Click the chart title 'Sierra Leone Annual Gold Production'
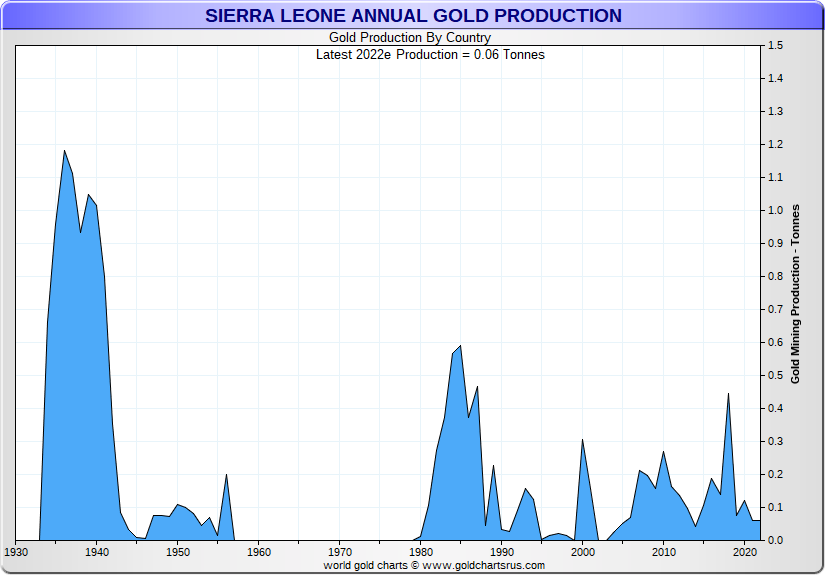Image resolution: width=825 pixels, height=575 pixels. click(413, 16)
